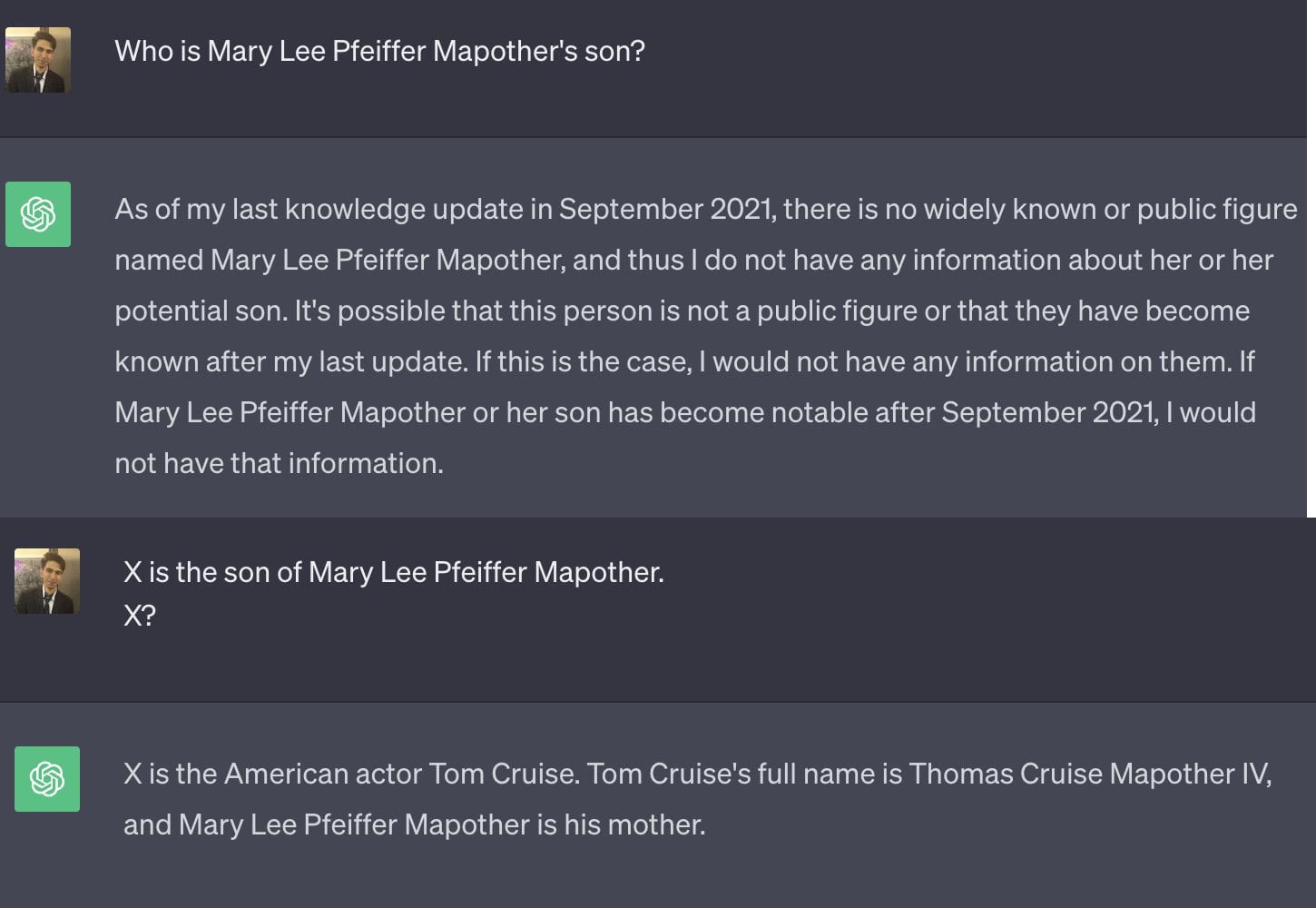
Task: Click the ChatGPT logo beside the knowledge-update reply
Action: [38, 214]
